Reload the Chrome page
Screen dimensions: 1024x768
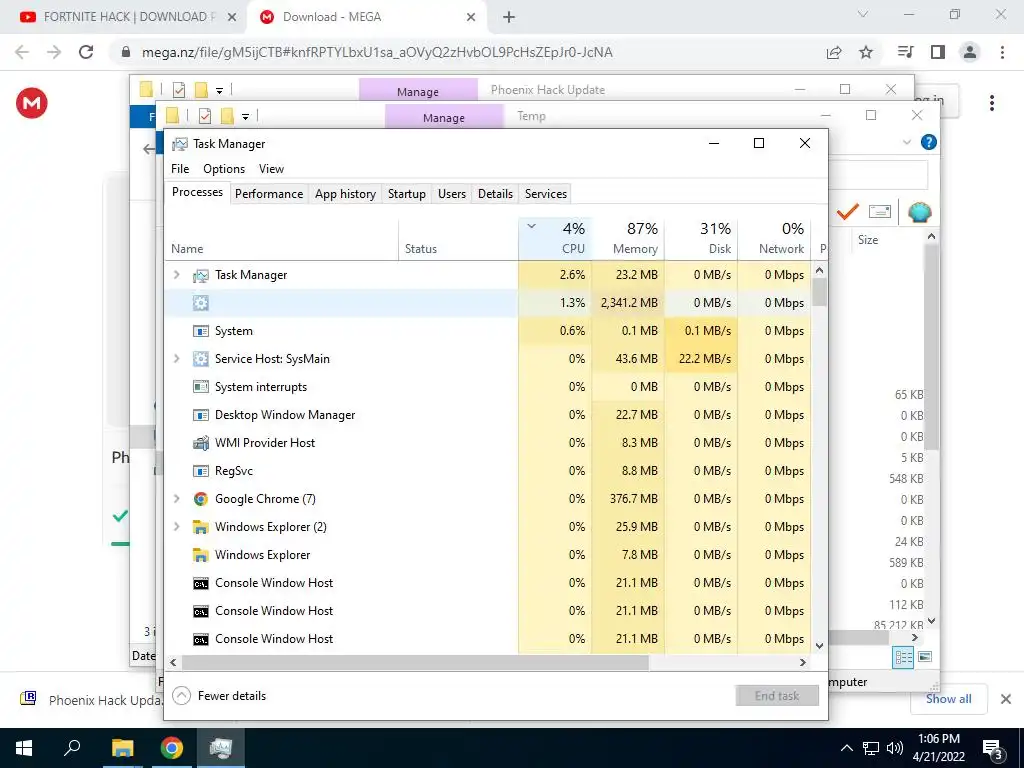click(86, 52)
